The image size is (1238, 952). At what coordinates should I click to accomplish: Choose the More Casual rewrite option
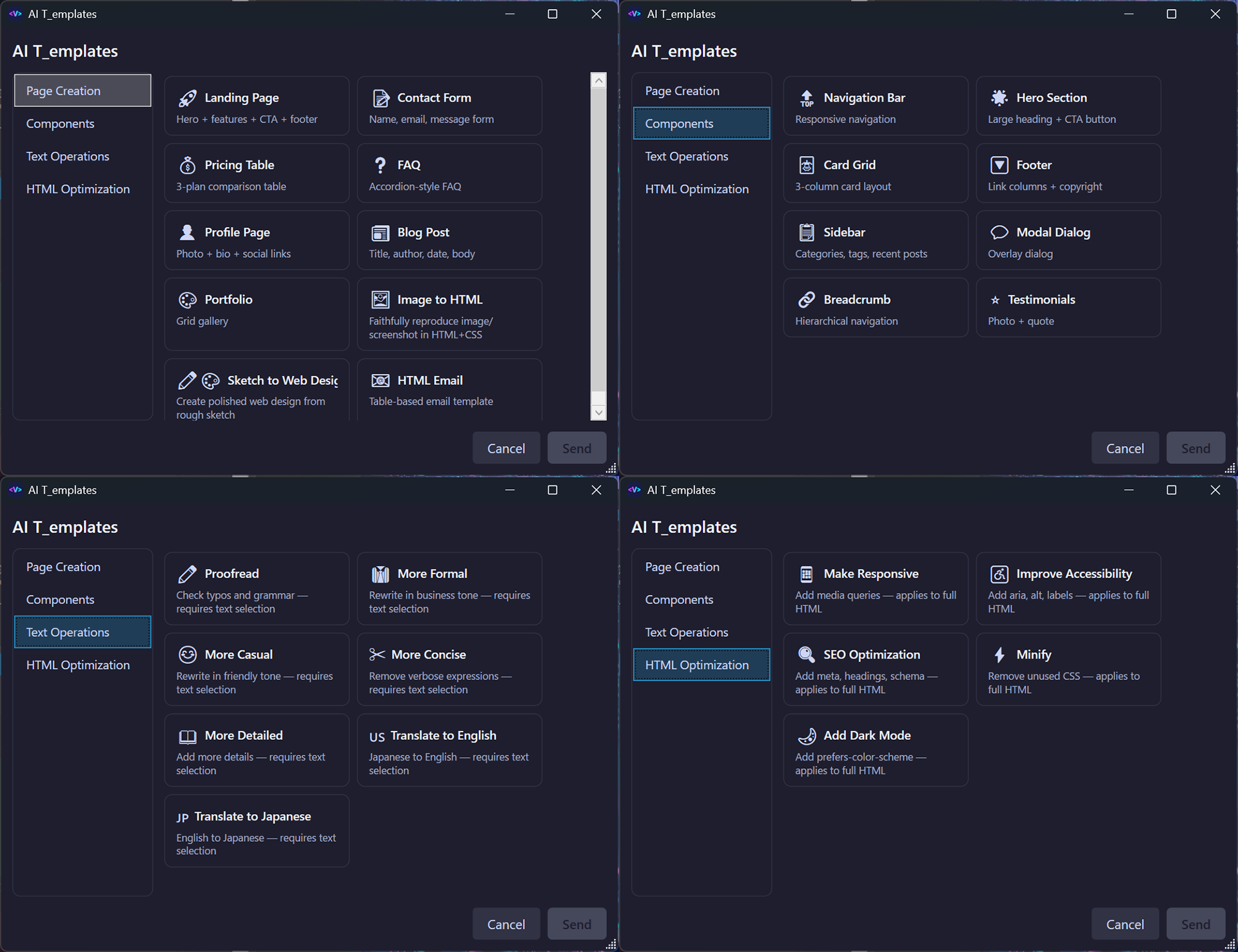coord(256,669)
